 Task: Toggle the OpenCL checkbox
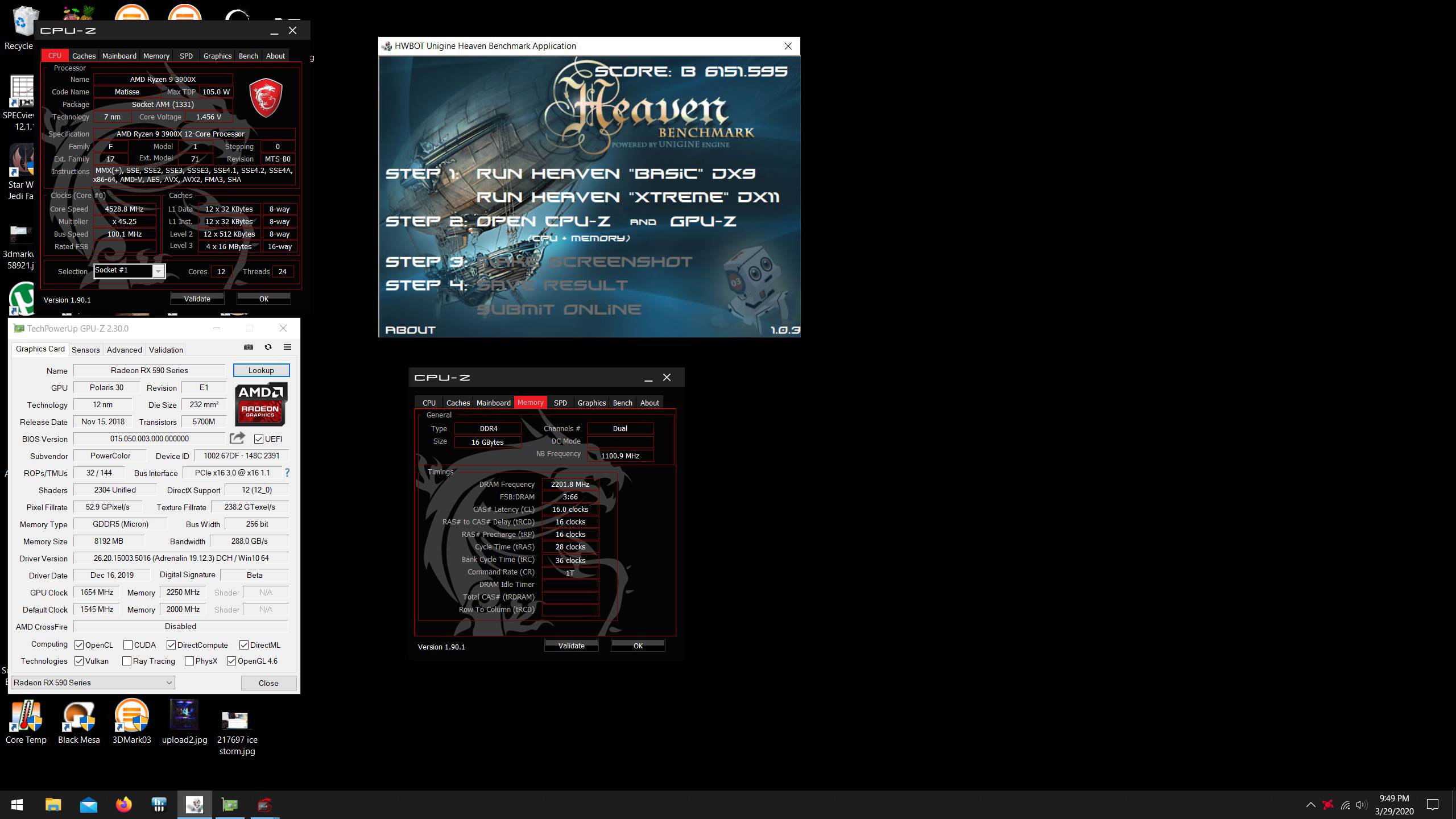pyautogui.click(x=79, y=645)
